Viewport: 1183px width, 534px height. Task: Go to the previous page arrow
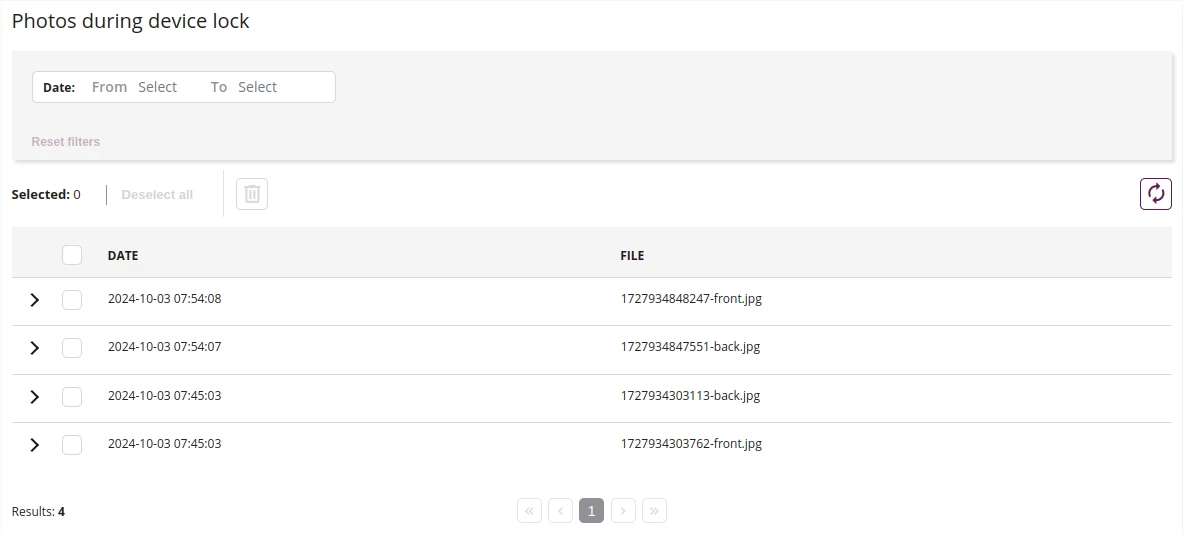(561, 511)
